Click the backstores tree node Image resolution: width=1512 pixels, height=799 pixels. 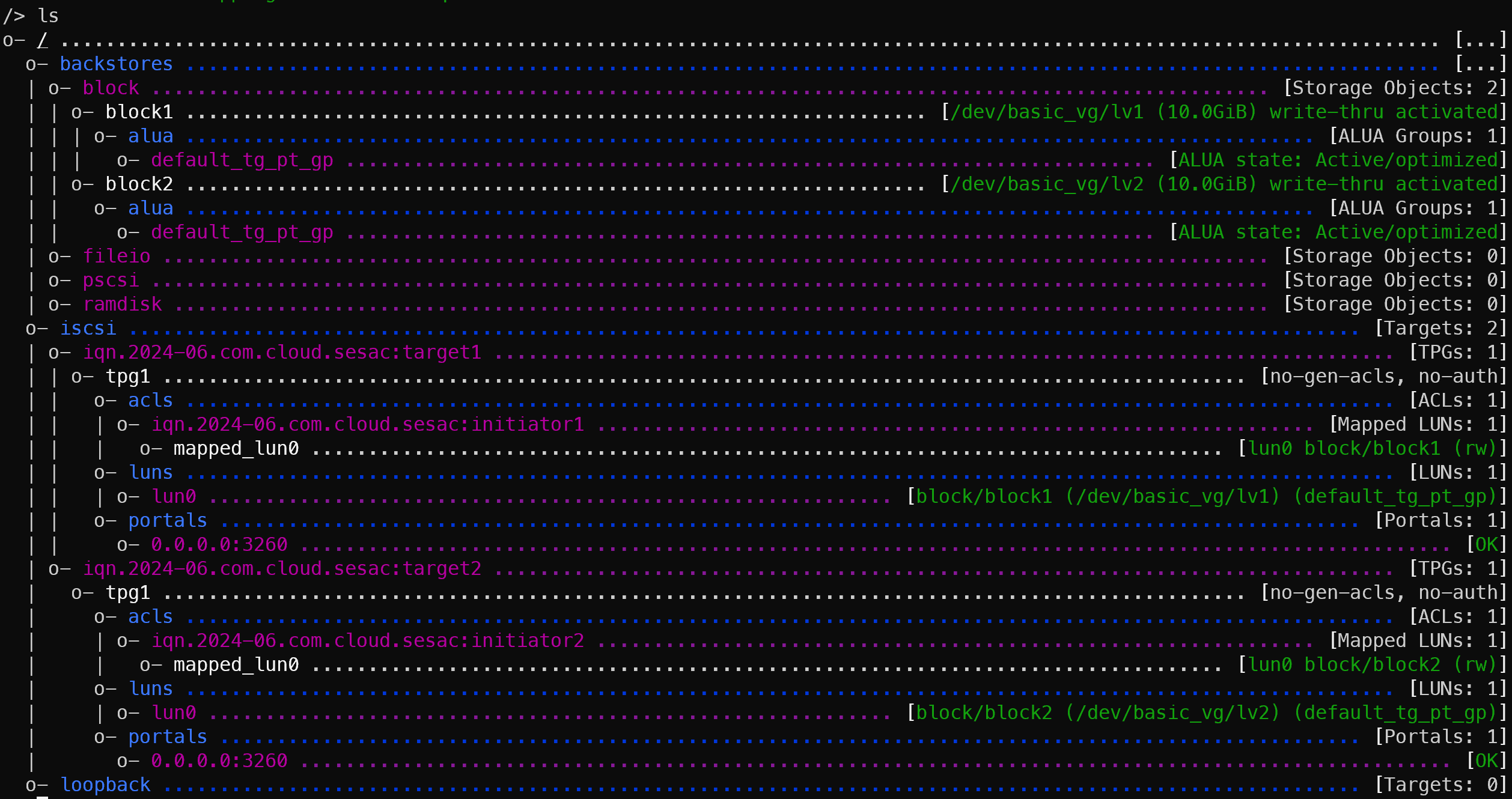pos(116,64)
